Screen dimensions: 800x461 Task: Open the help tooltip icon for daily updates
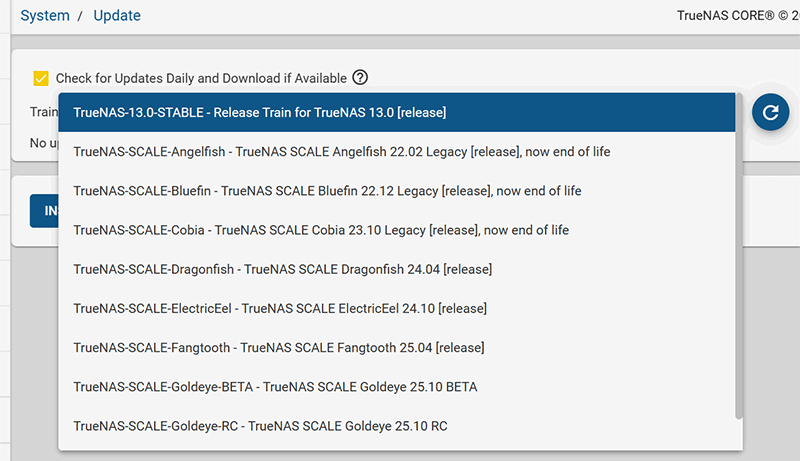coord(360,78)
